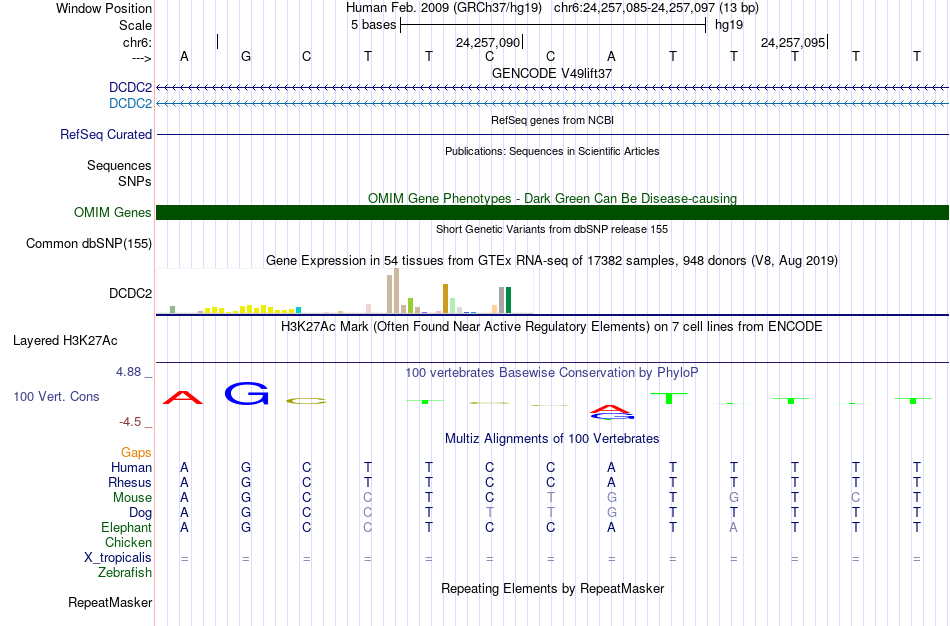
Task: Open Short Genetic Variants from dbSNP title
Action: 552,229
